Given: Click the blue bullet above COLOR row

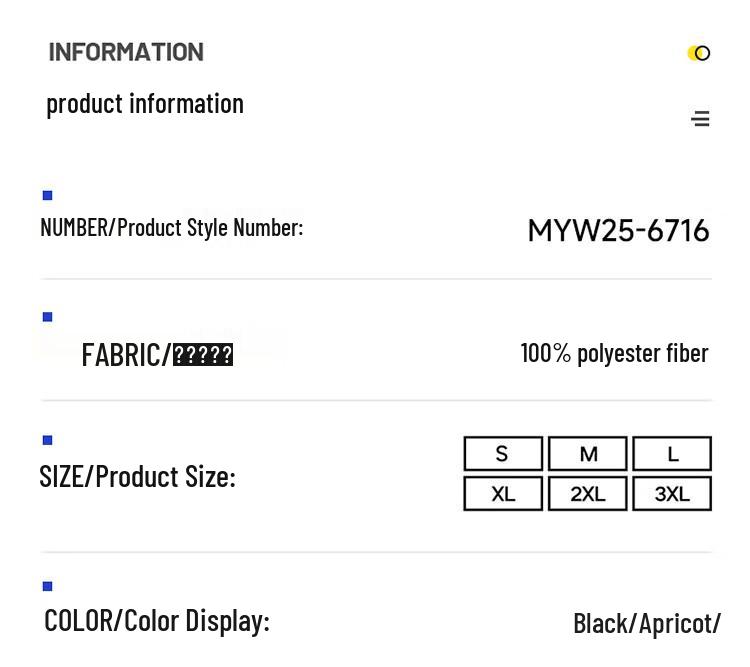Looking at the screenshot, I should pos(47,586).
